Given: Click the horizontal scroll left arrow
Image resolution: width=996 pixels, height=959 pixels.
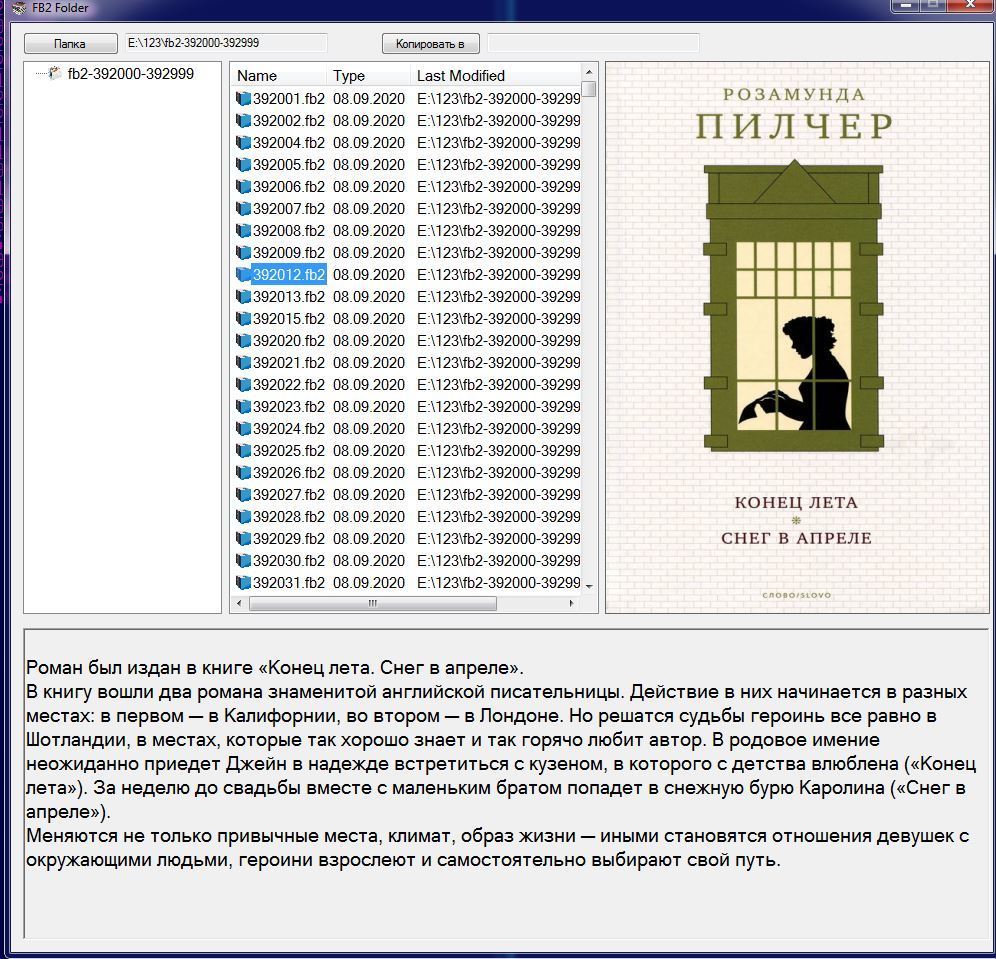Looking at the screenshot, I should click(239, 603).
